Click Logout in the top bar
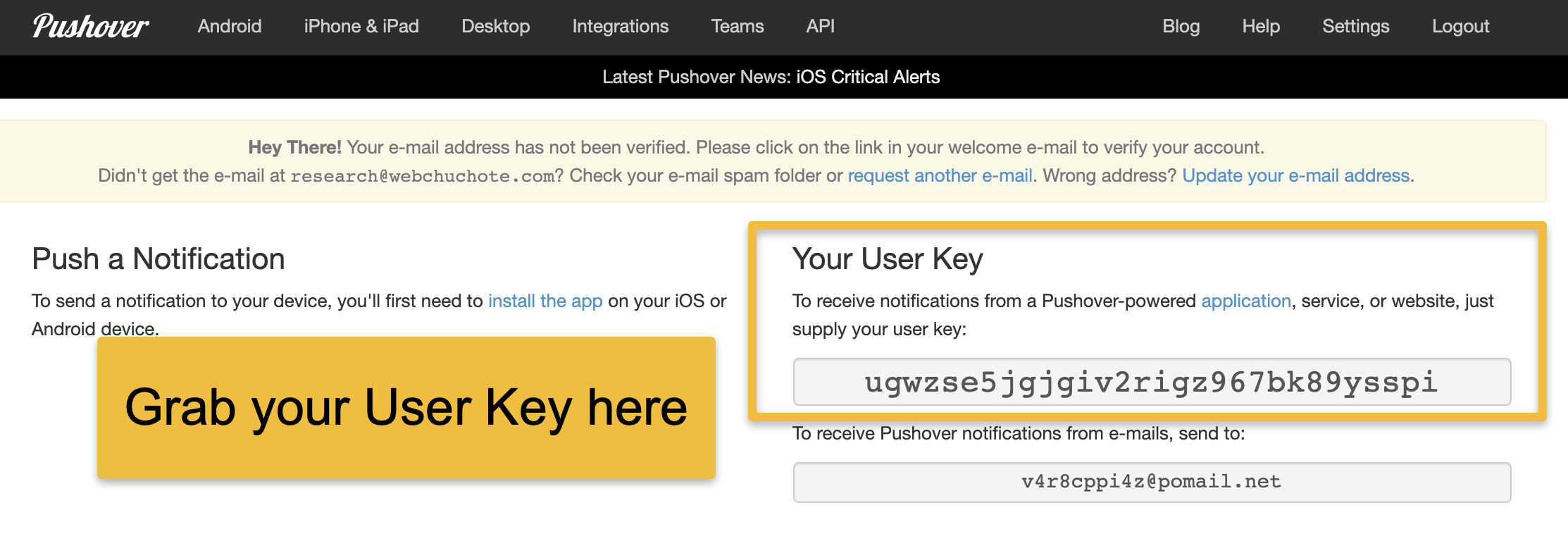The image size is (1568, 548). click(1460, 27)
